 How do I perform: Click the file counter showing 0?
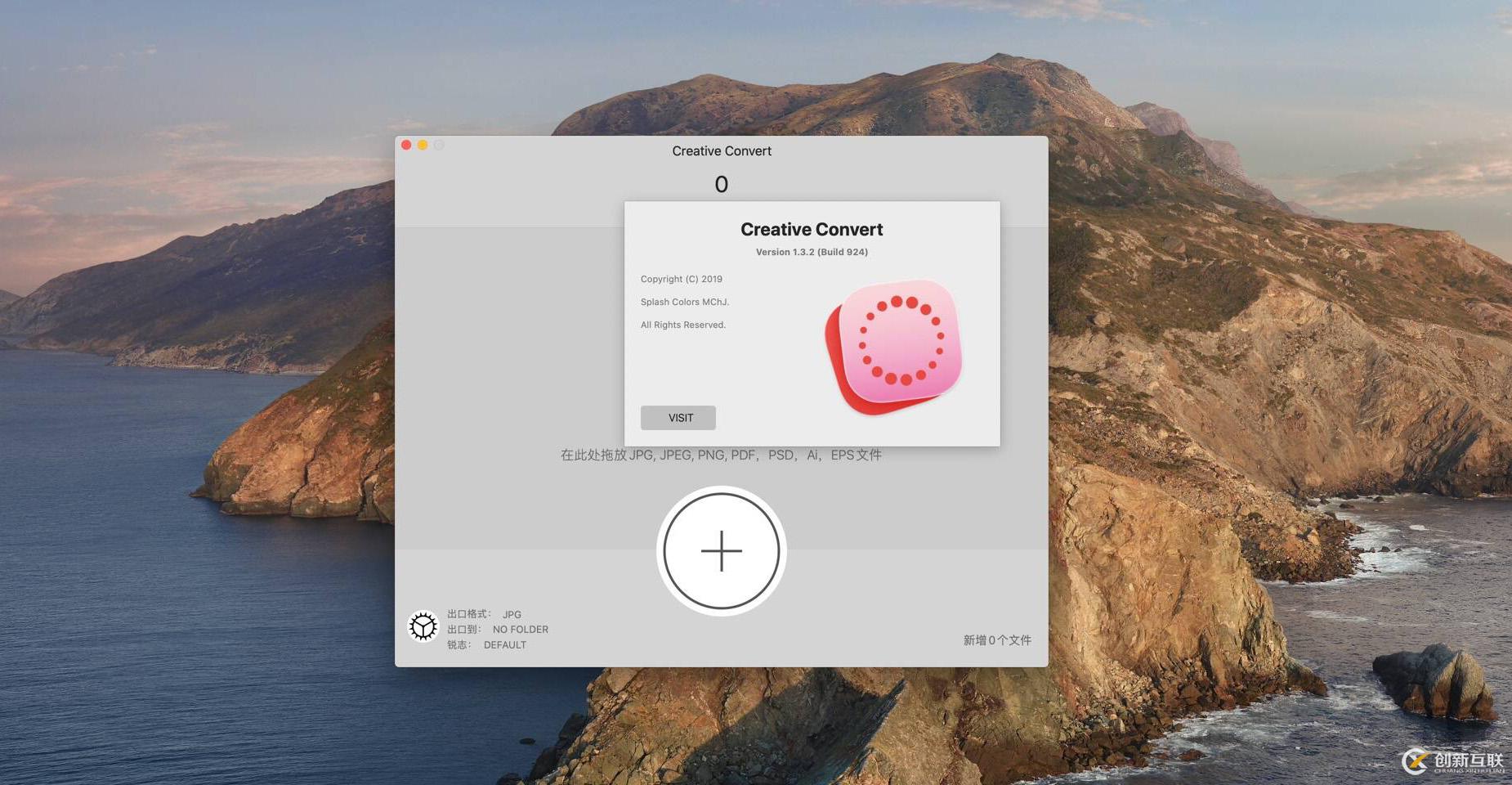[x=722, y=185]
